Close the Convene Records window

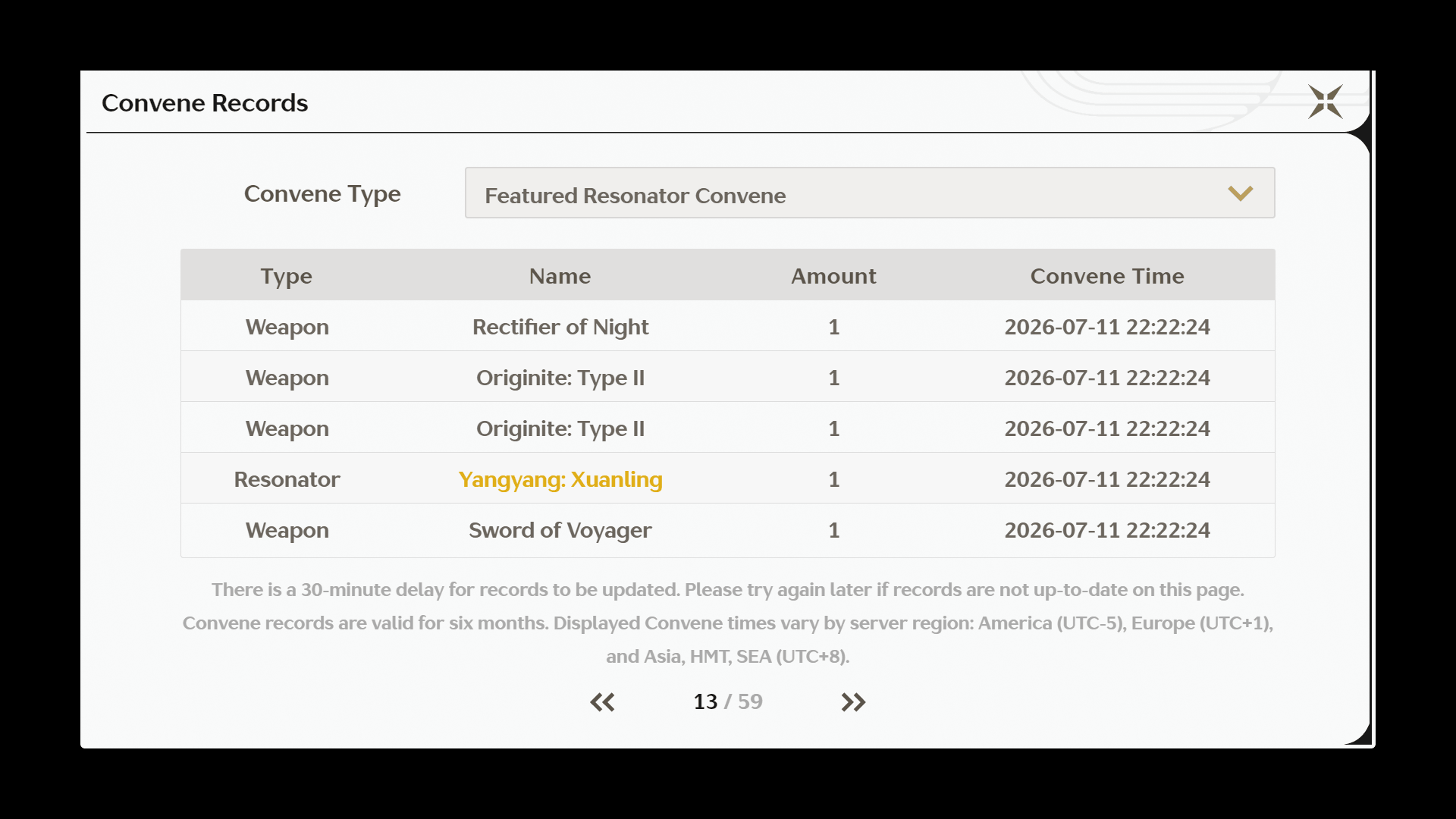tap(1325, 102)
